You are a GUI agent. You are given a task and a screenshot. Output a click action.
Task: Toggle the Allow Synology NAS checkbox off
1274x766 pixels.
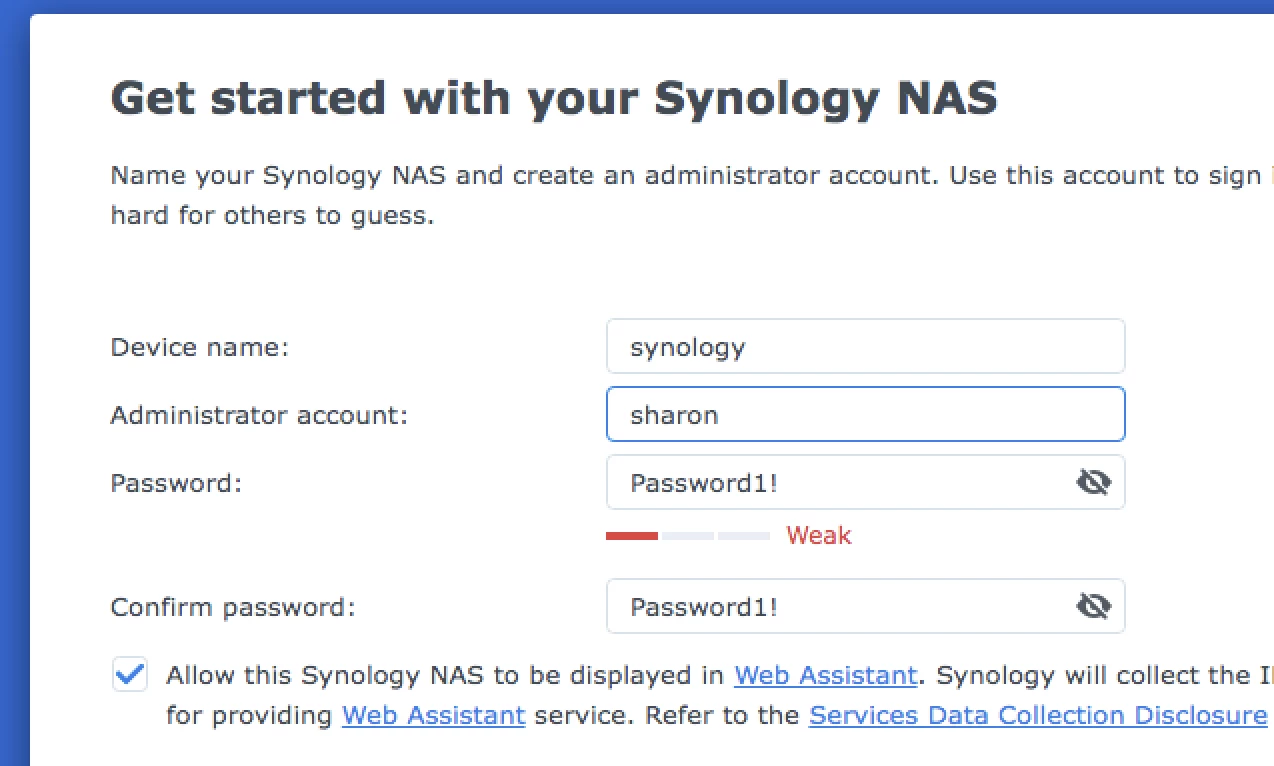point(129,675)
